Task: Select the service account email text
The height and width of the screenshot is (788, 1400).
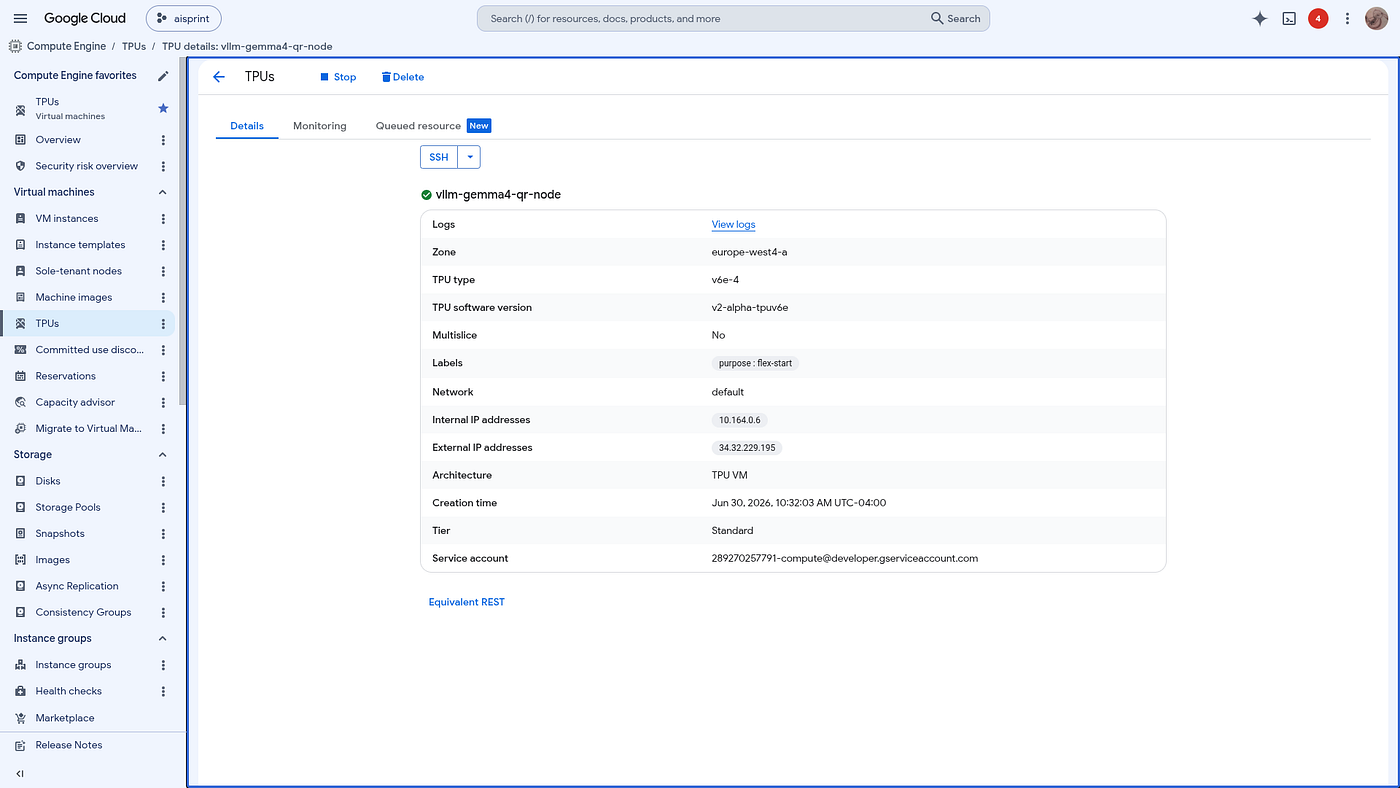Action: point(845,558)
